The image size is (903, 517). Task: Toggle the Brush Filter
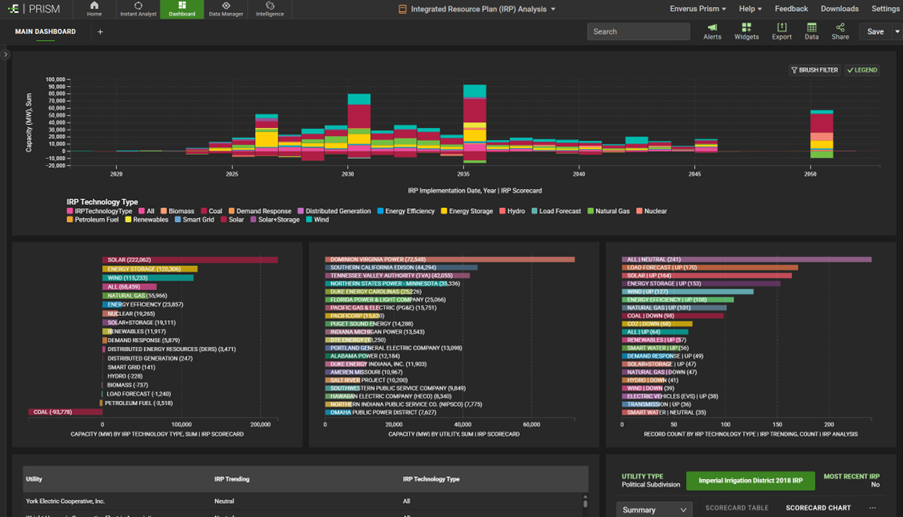pos(814,70)
